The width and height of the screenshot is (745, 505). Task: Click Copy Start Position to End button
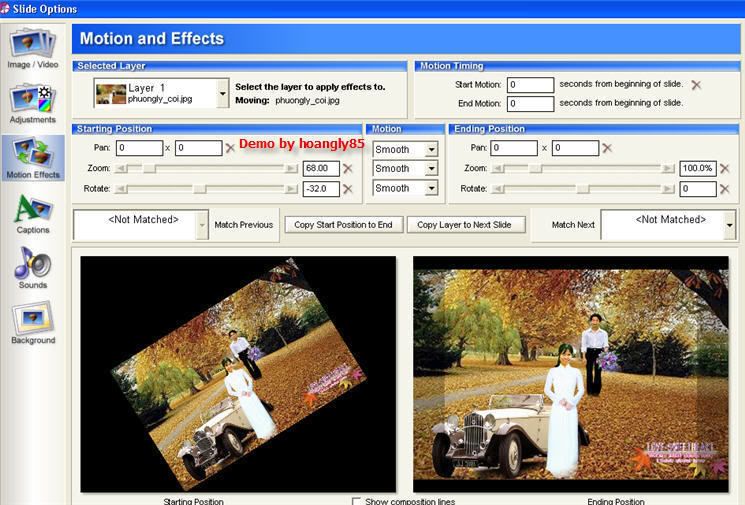point(344,225)
